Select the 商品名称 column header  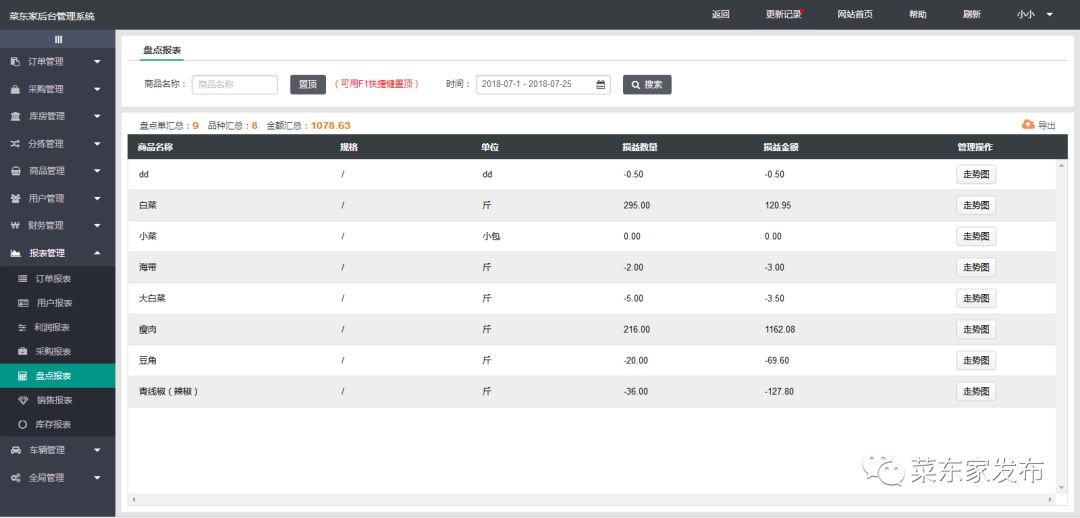pyautogui.click(x=155, y=147)
